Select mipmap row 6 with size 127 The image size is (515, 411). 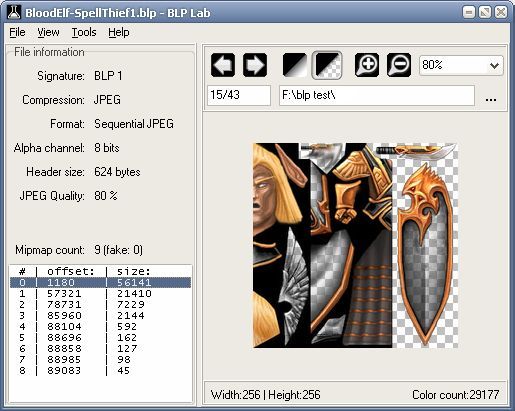click(x=100, y=348)
